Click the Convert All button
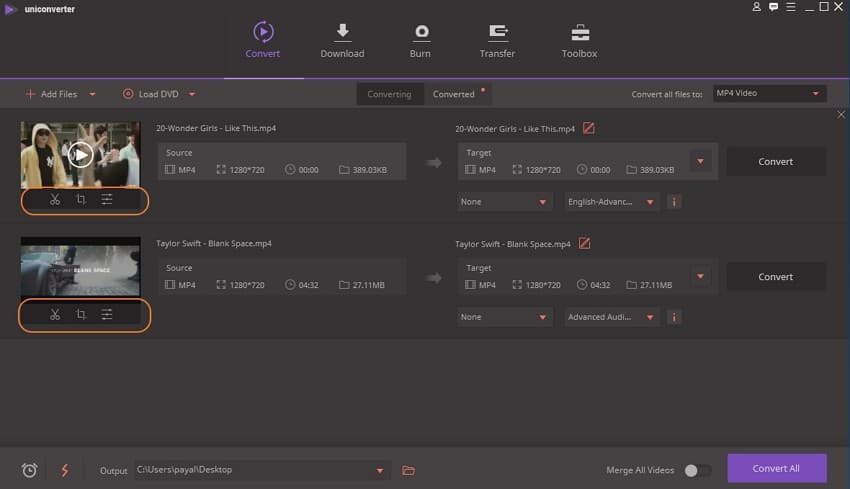Viewport: 850px width, 489px height. coord(776,468)
